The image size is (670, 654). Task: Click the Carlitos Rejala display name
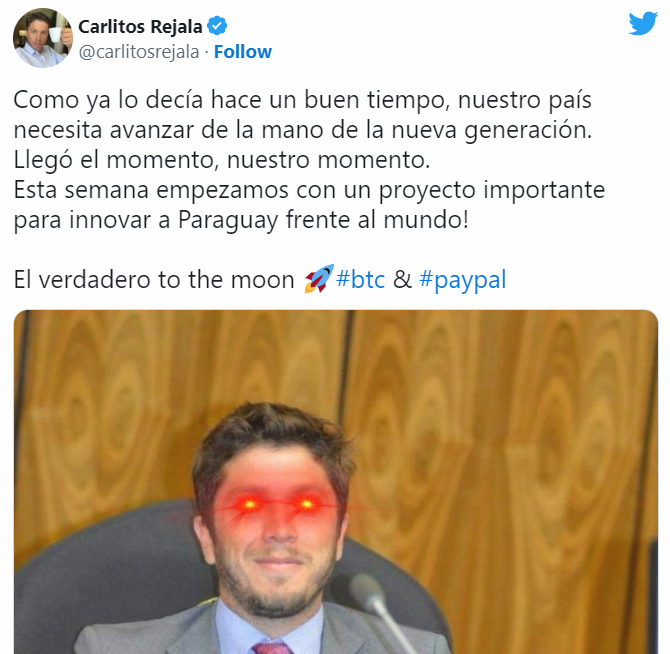tap(140, 26)
